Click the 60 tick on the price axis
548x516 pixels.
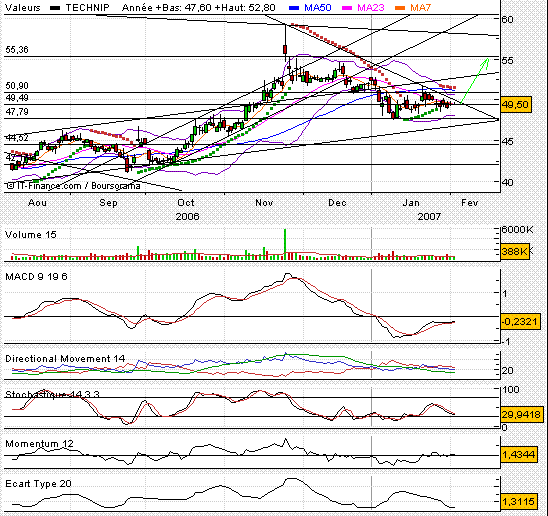[507, 19]
